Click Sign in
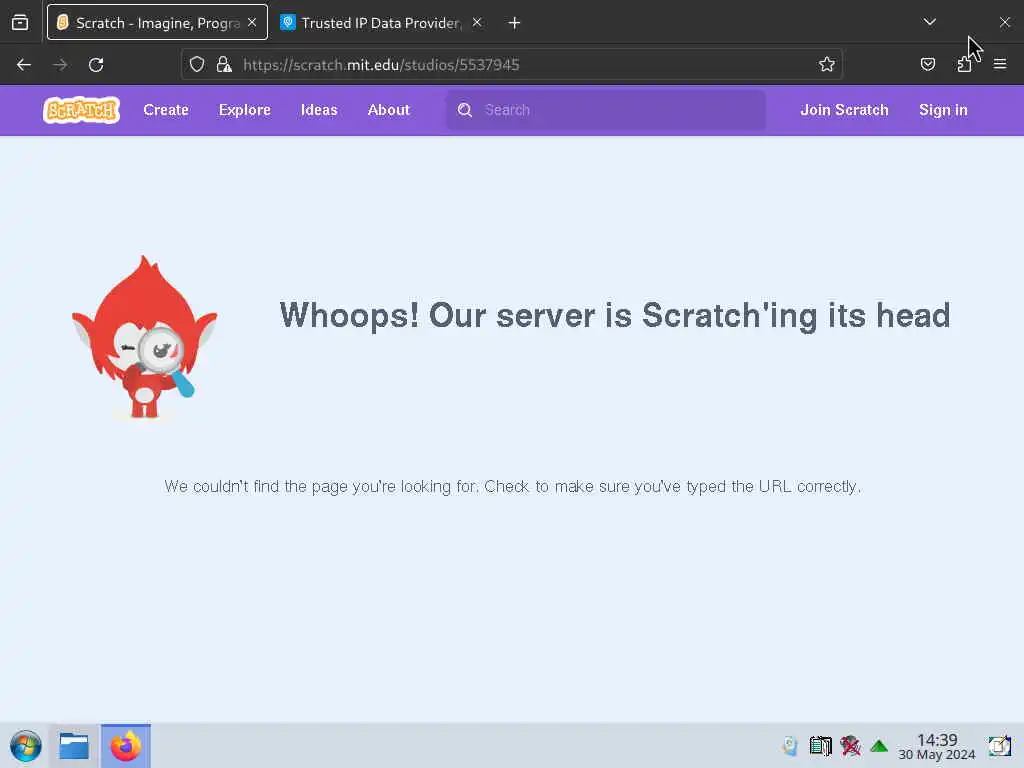The width and height of the screenshot is (1024, 768). 943,110
